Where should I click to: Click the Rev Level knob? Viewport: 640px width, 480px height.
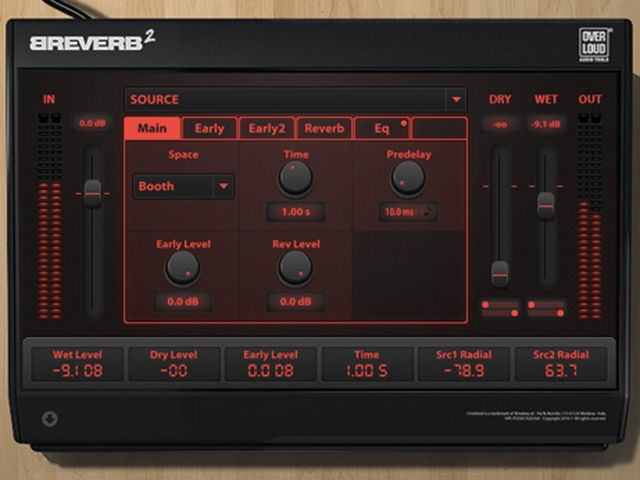pos(296,268)
